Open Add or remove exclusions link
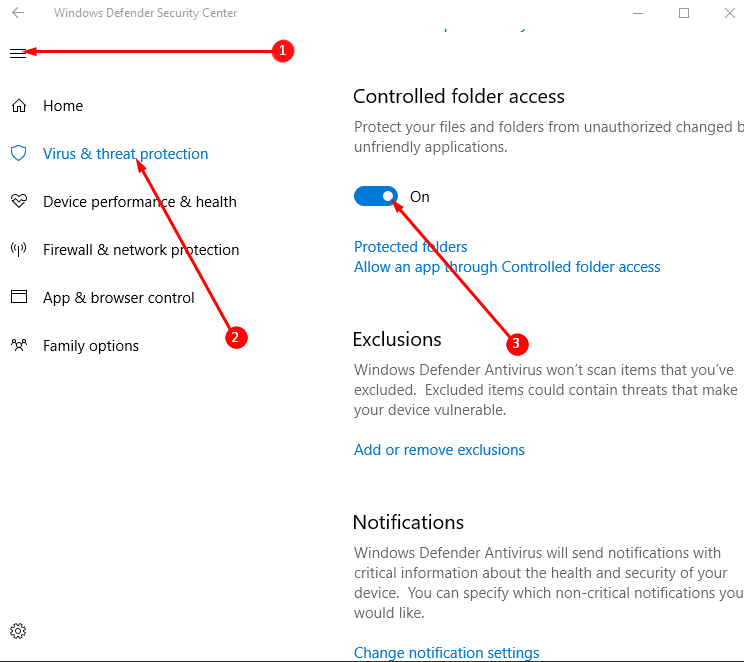Viewport: 744px width, 662px height. click(x=439, y=450)
